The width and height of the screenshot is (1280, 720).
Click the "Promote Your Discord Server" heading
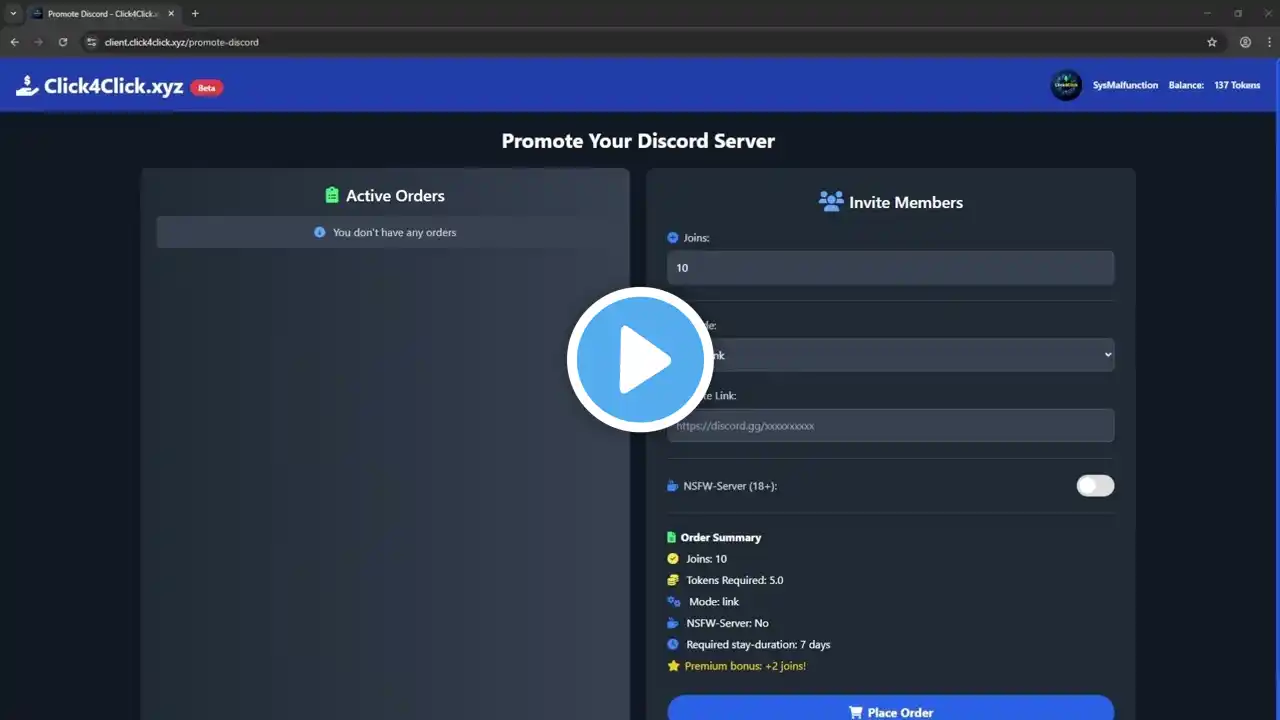[638, 141]
